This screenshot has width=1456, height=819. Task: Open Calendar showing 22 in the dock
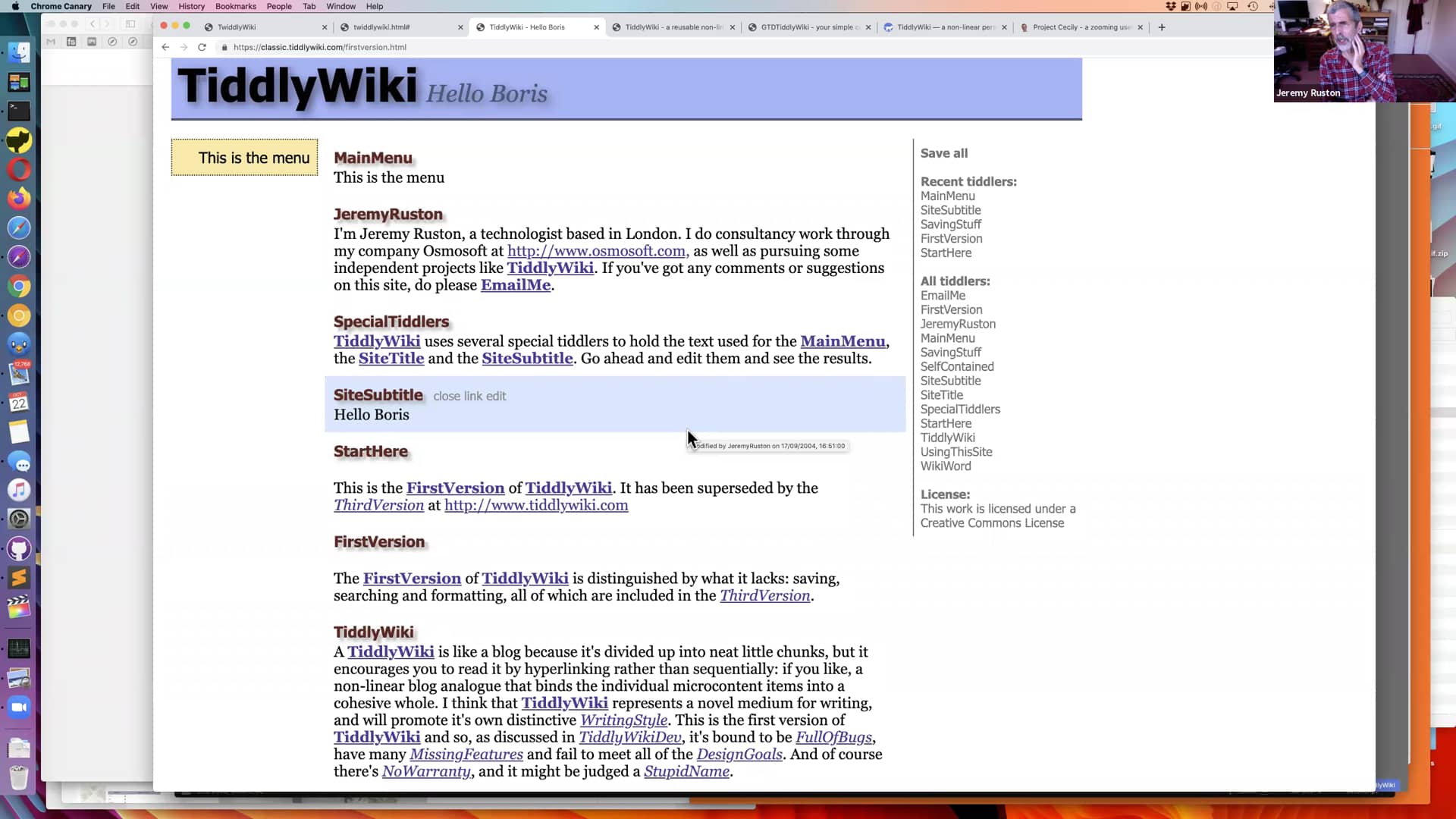[x=19, y=403]
